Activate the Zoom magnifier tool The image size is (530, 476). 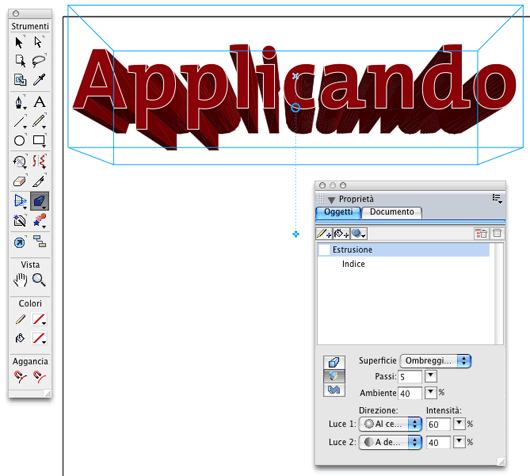click(39, 280)
